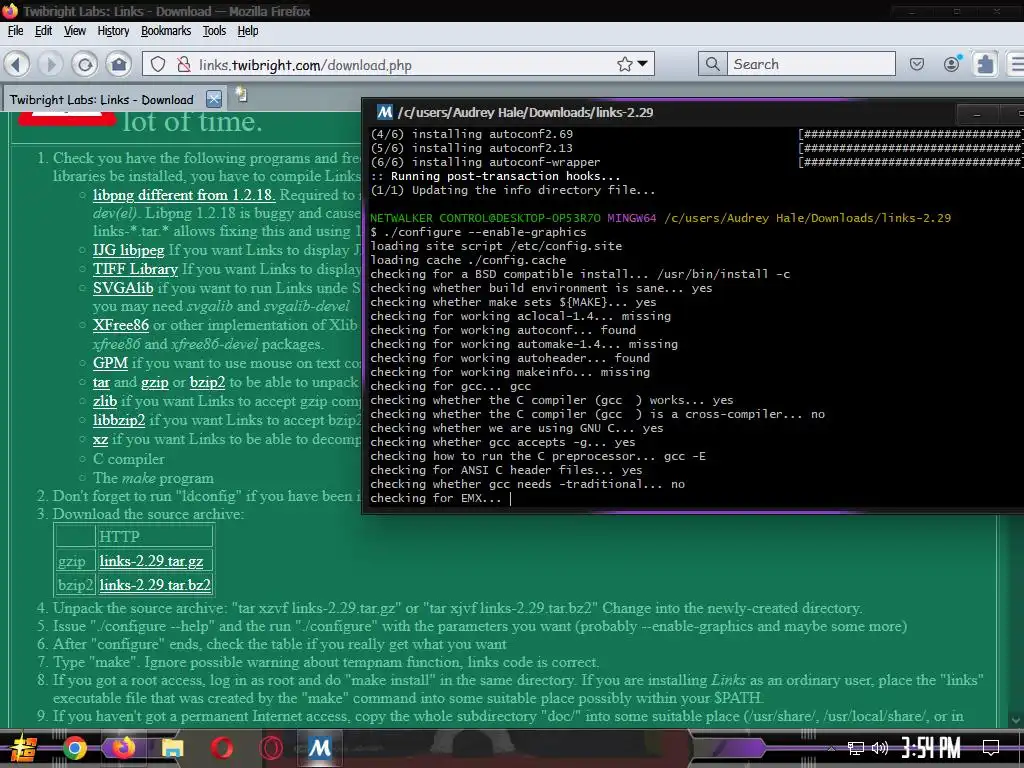Viewport: 1024px width, 768px height.
Task: Launch Chrome from the taskbar
Action: [74, 748]
